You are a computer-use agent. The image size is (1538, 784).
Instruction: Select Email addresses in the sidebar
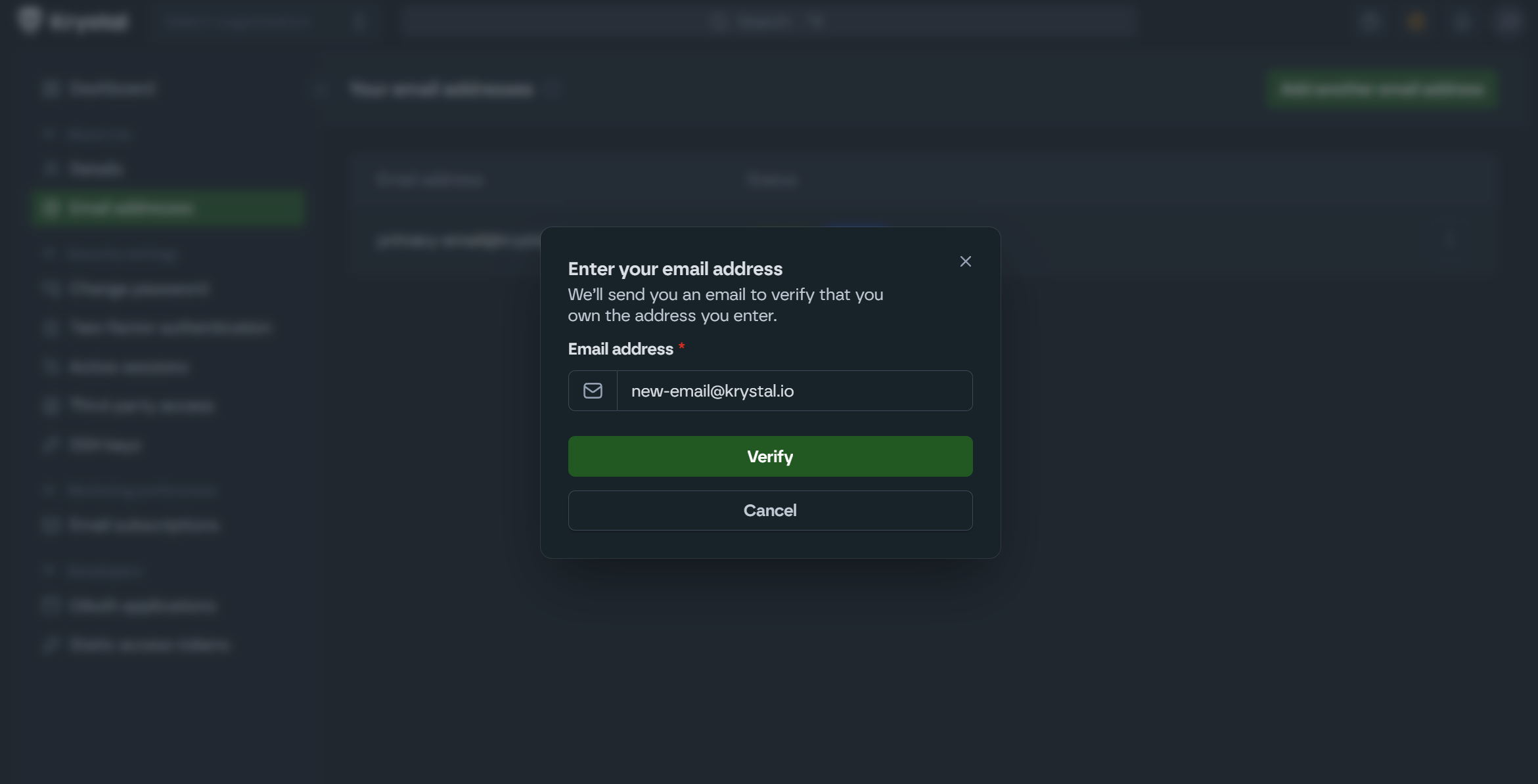[130, 209]
